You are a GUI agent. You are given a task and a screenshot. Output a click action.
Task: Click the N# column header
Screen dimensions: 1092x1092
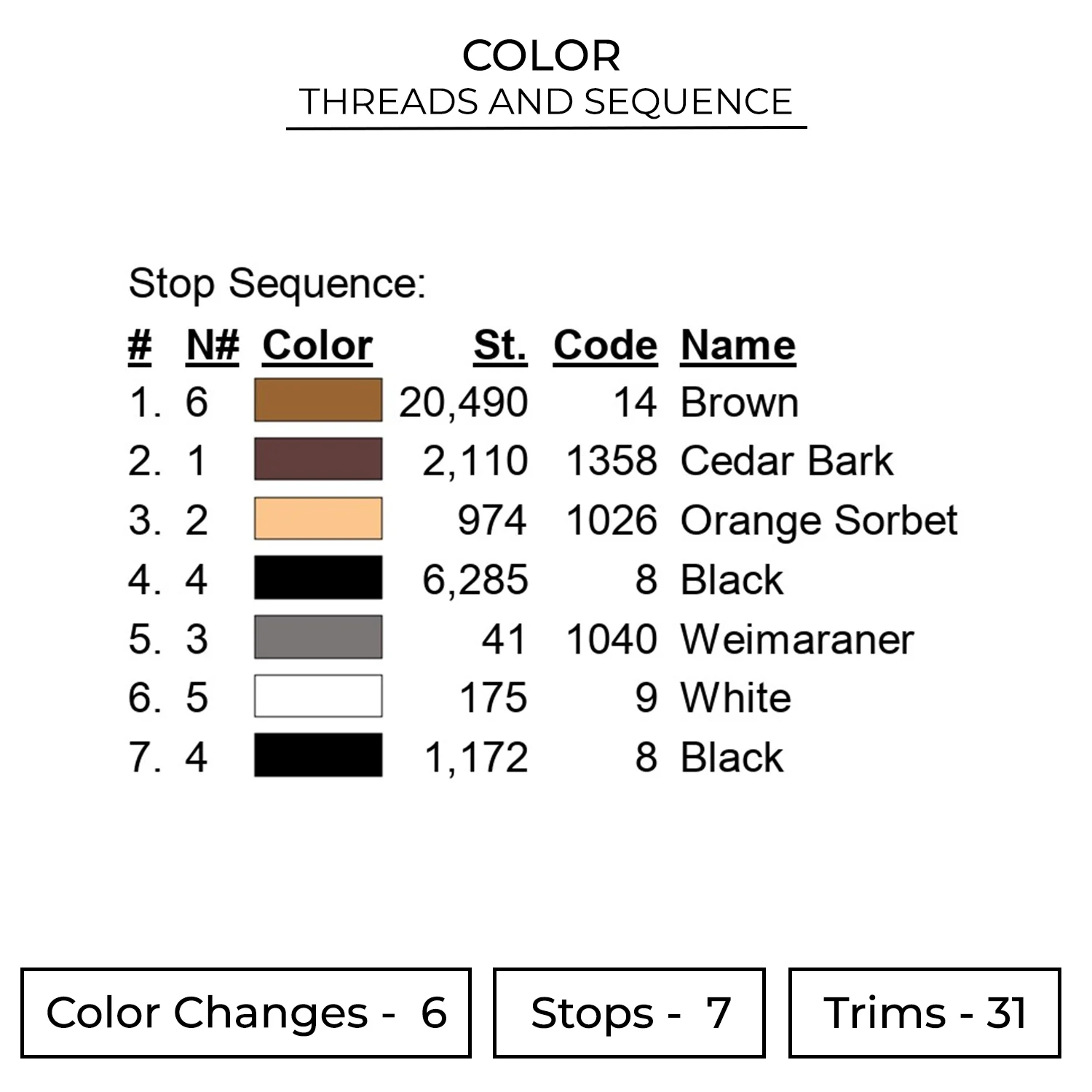[213, 345]
